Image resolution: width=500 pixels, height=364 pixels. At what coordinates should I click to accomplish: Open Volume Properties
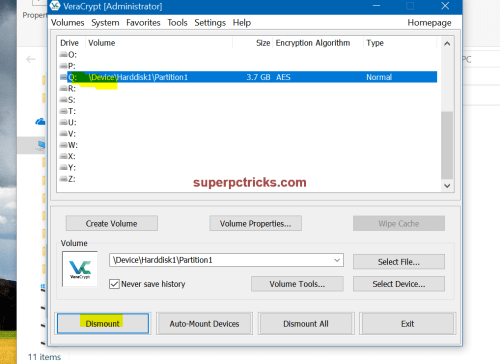click(256, 223)
